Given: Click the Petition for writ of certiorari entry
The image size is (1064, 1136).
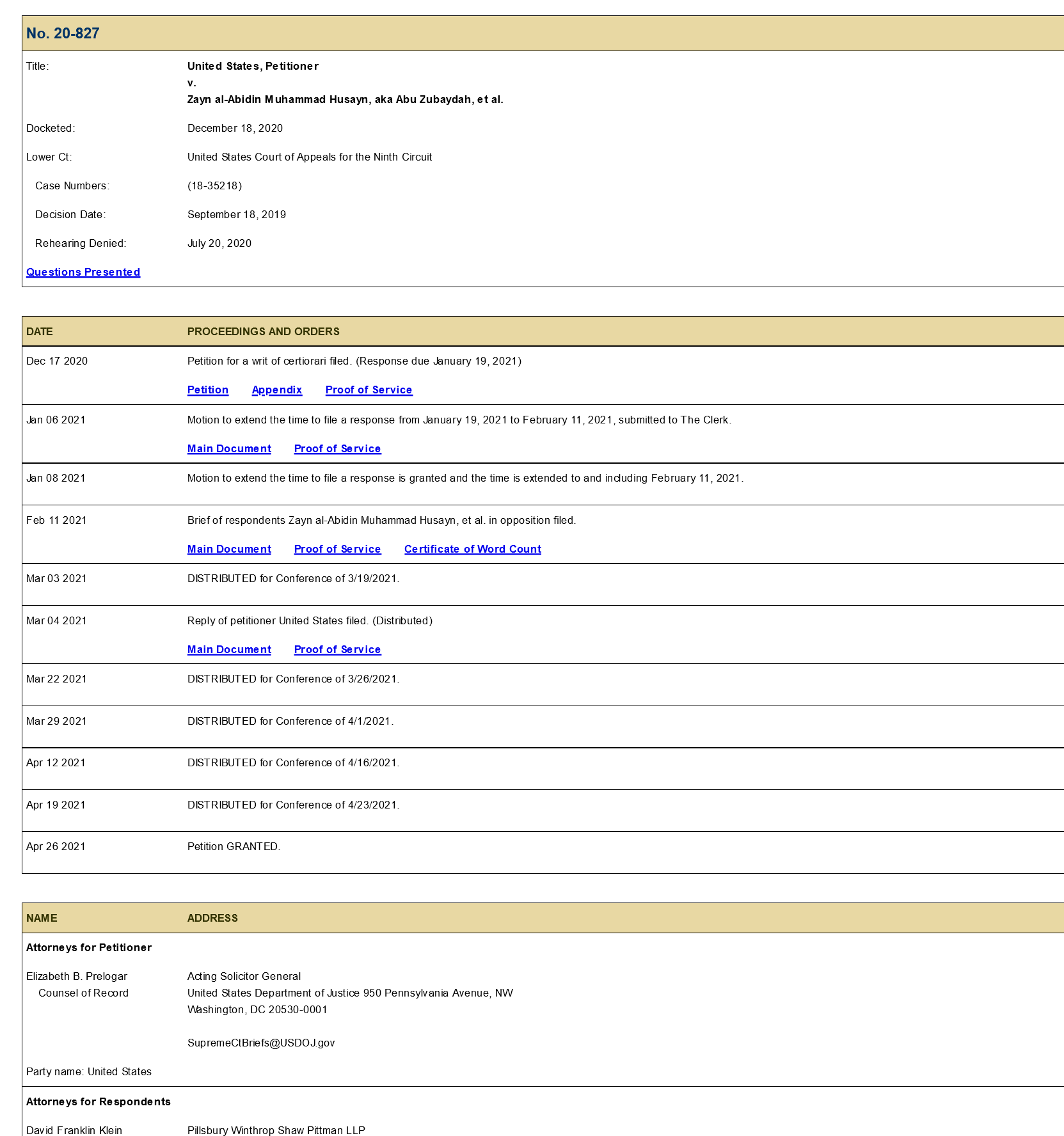Looking at the screenshot, I should (354, 361).
